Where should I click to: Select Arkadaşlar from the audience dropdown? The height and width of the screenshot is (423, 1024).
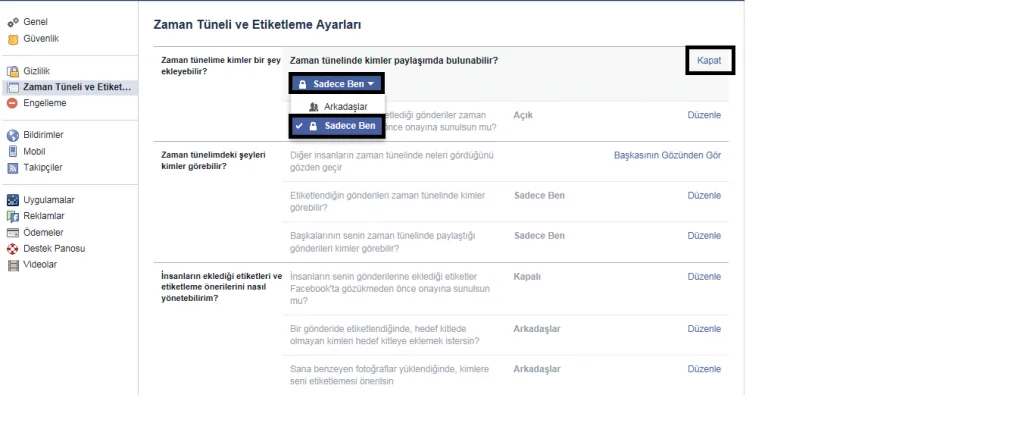pos(339,105)
